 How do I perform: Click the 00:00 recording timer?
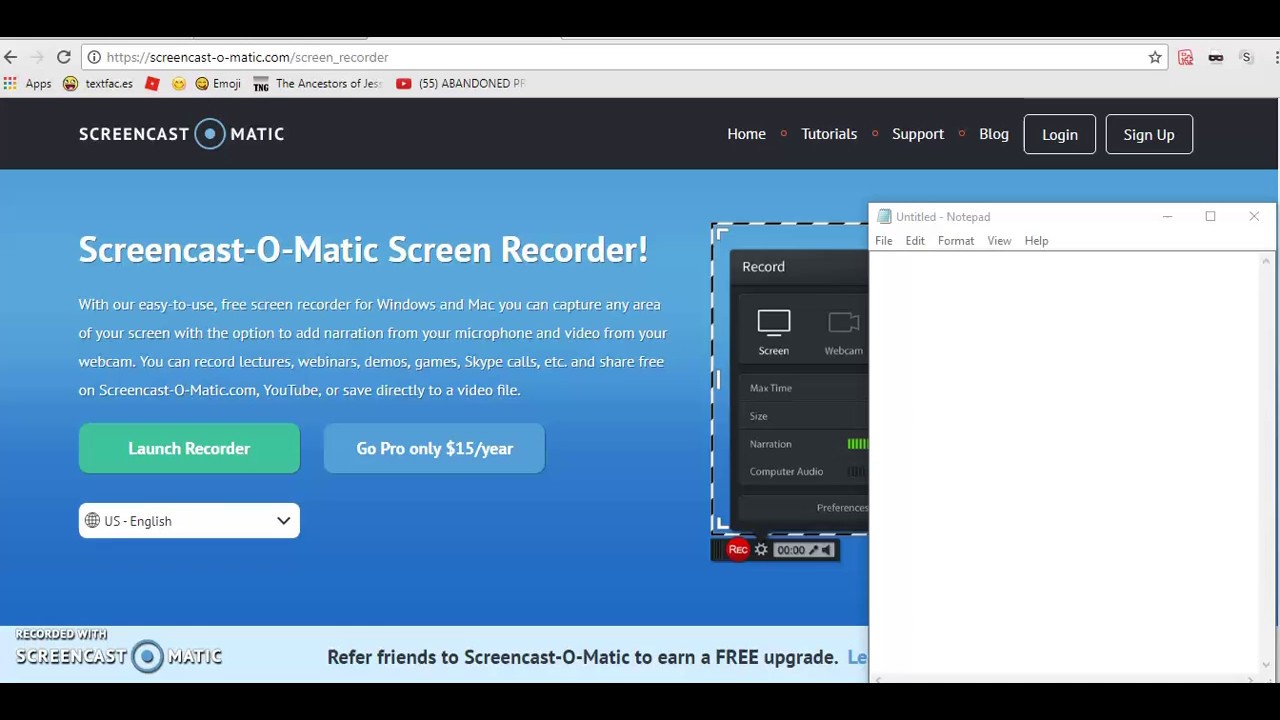pyautogui.click(x=790, y=550)
